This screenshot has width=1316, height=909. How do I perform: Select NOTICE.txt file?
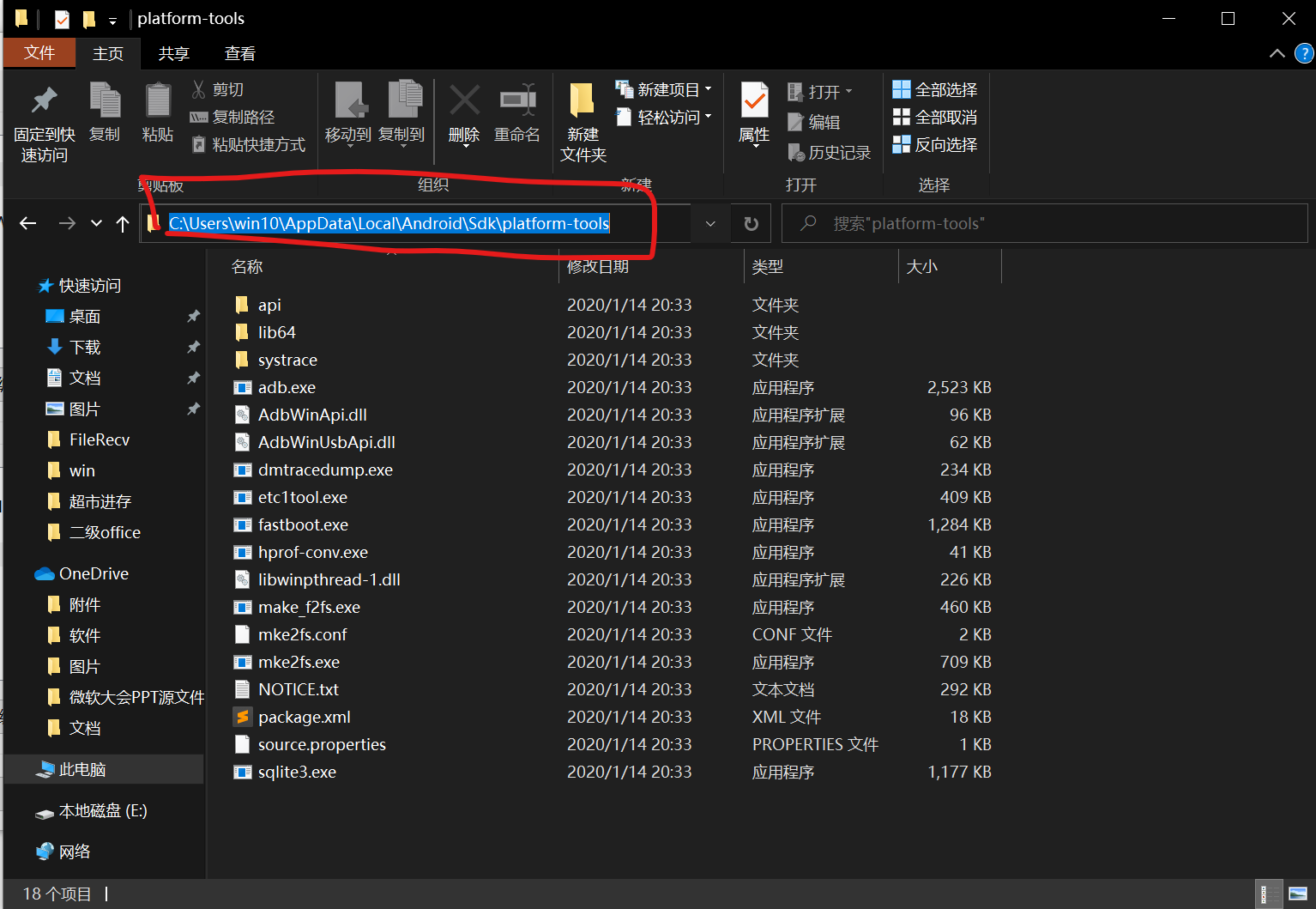pyautogui.click(x=287, y=689)
